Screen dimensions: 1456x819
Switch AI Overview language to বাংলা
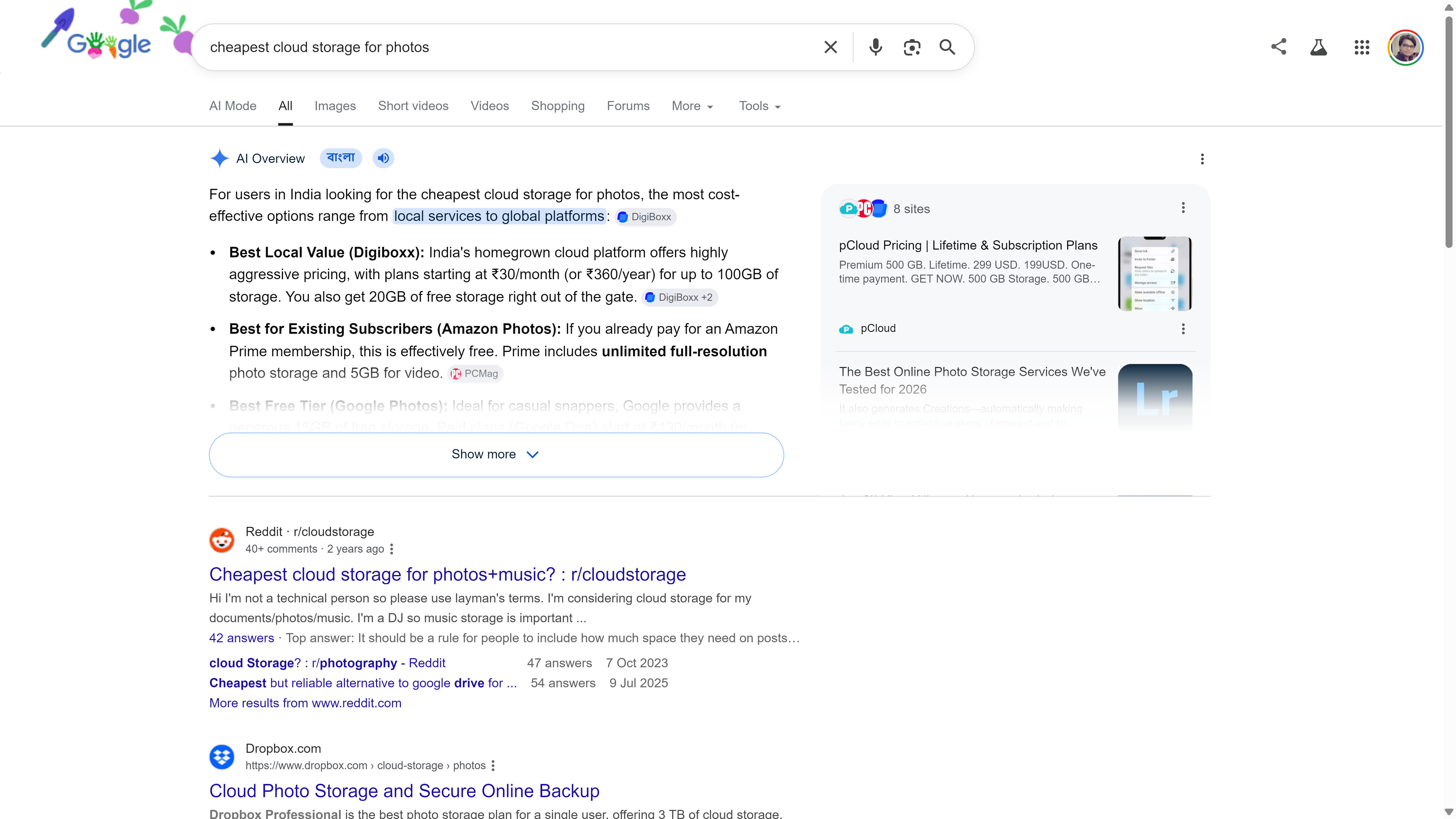(x=341, y=158)
